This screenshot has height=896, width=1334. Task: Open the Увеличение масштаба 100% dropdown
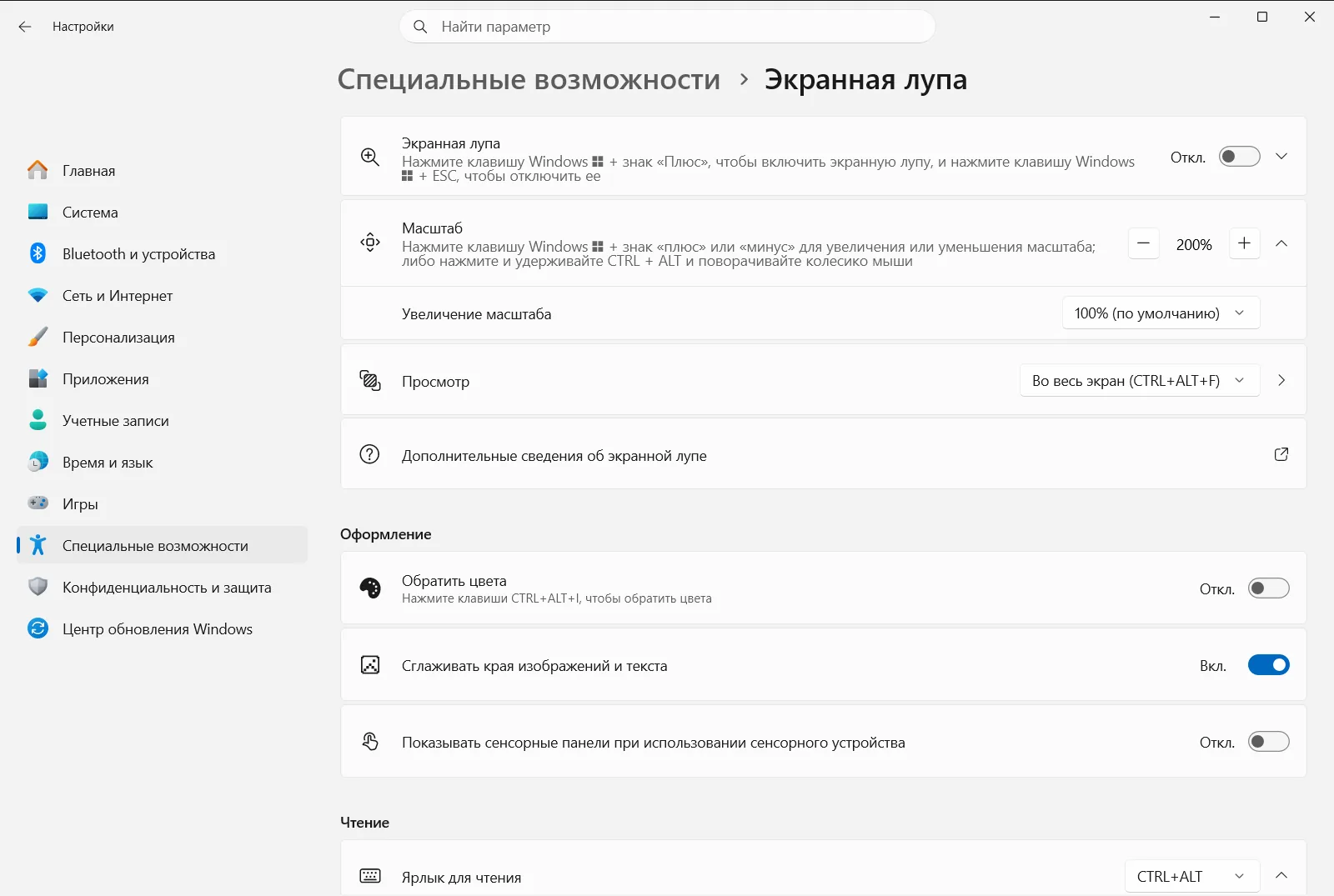1161,313
